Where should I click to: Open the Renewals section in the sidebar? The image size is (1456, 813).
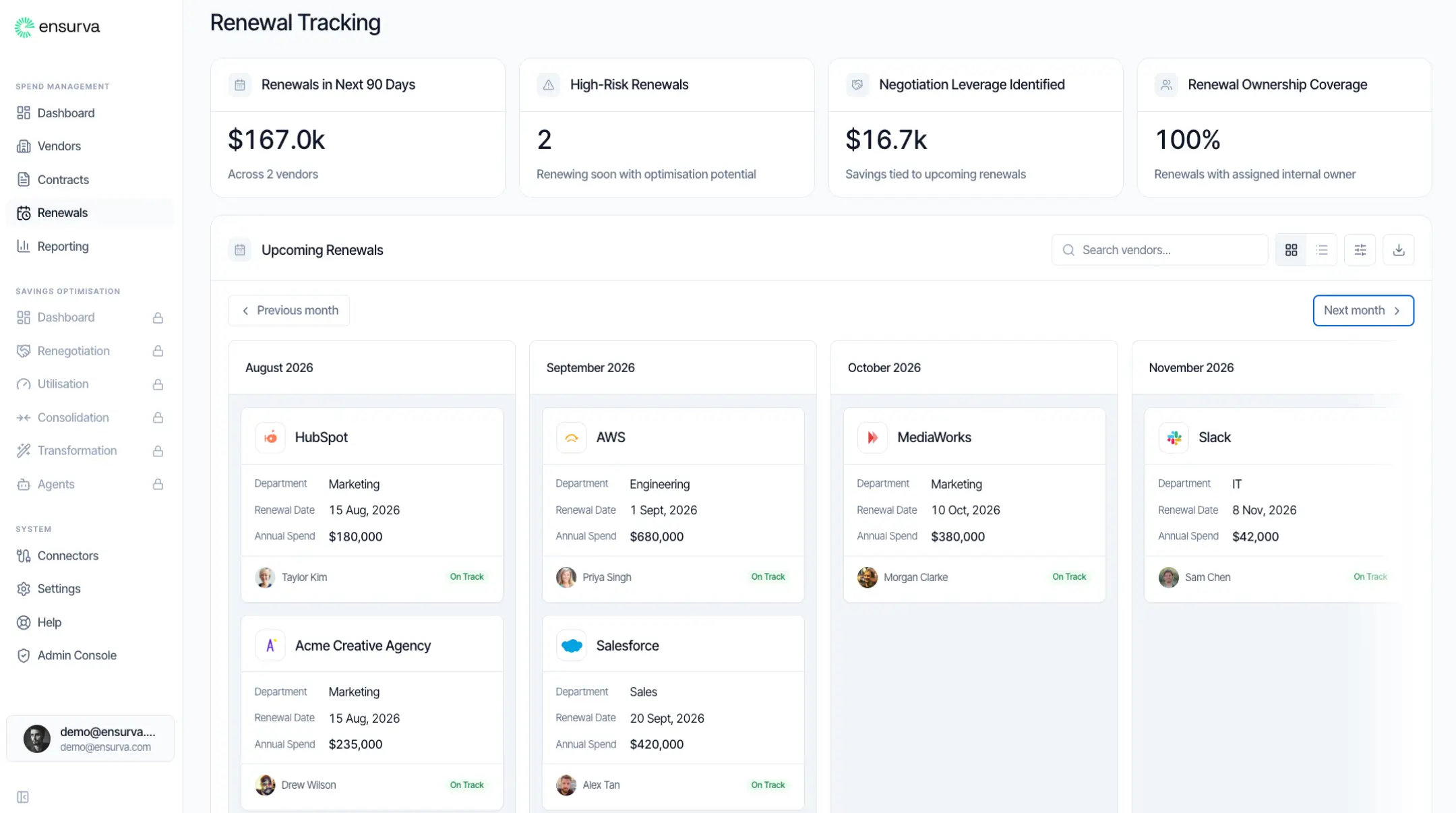click(x=61, y=212)
